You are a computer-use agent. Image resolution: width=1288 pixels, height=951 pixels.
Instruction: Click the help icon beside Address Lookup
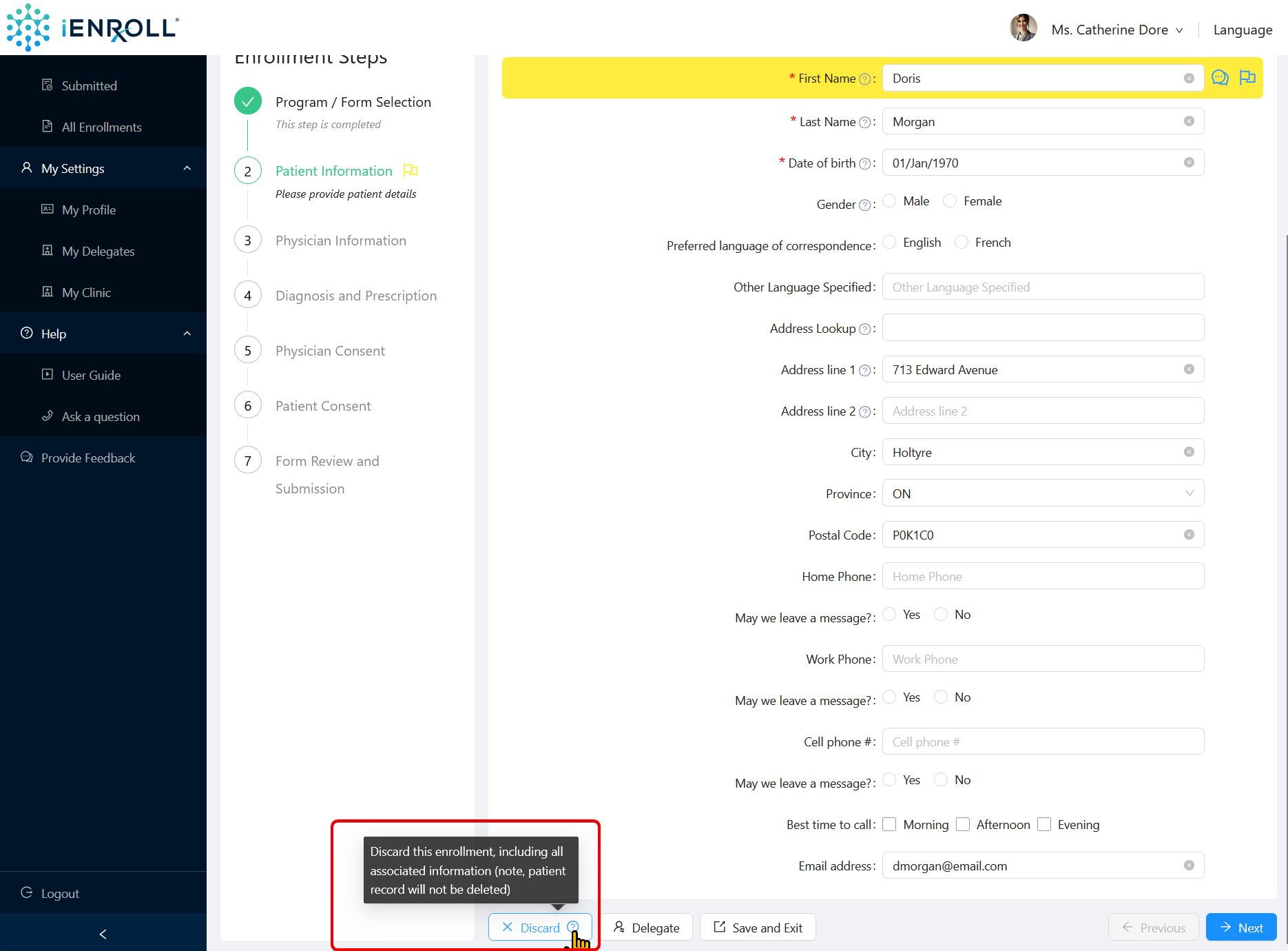pyautogui.click(x=864, y=329)
